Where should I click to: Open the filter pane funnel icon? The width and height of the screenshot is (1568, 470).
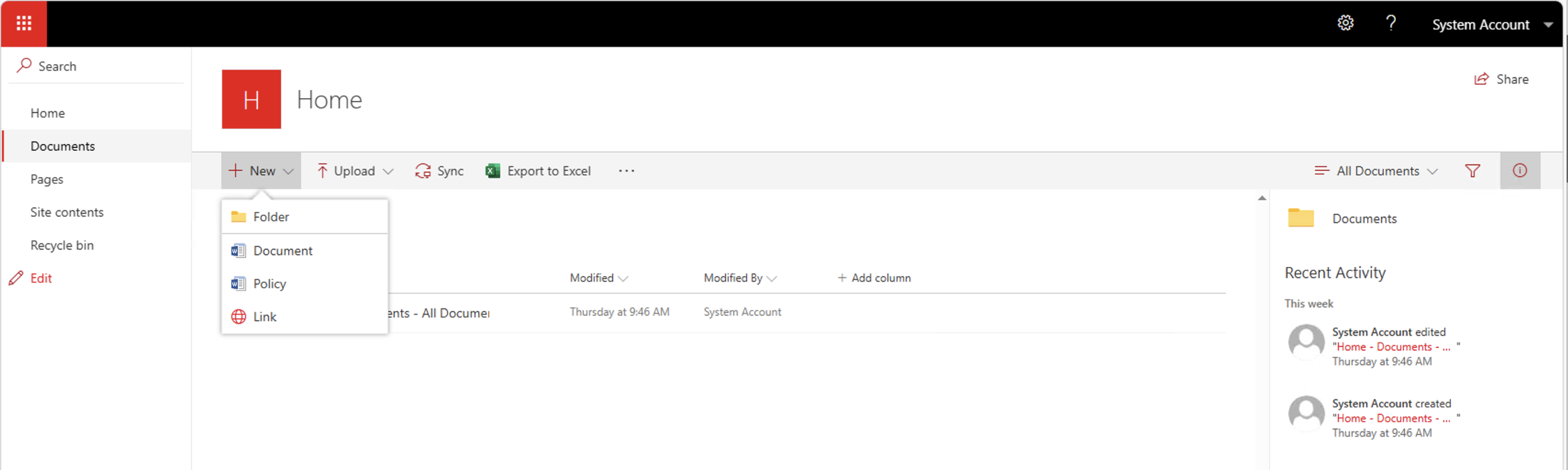[1472, 171]
